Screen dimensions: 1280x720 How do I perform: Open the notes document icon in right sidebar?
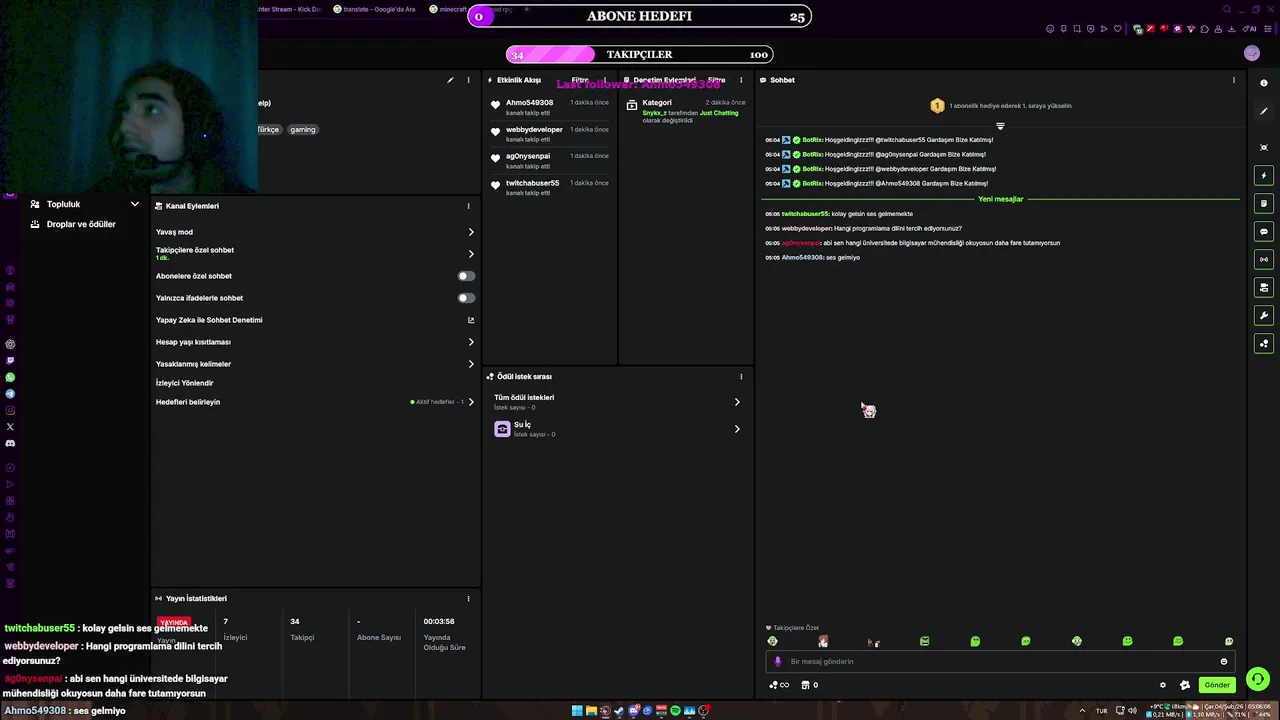tap(1264, 203)
